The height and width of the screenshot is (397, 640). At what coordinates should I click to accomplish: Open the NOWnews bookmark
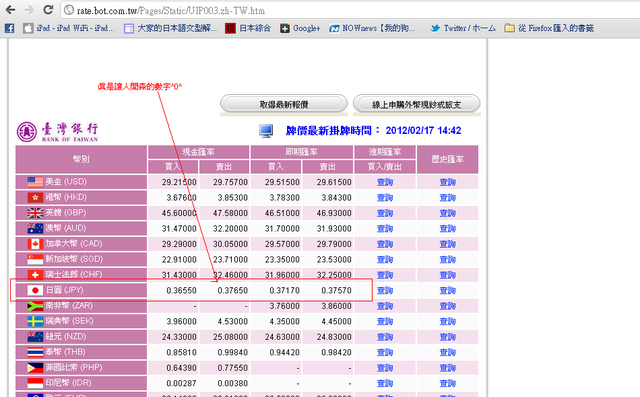tap(372, 28)
